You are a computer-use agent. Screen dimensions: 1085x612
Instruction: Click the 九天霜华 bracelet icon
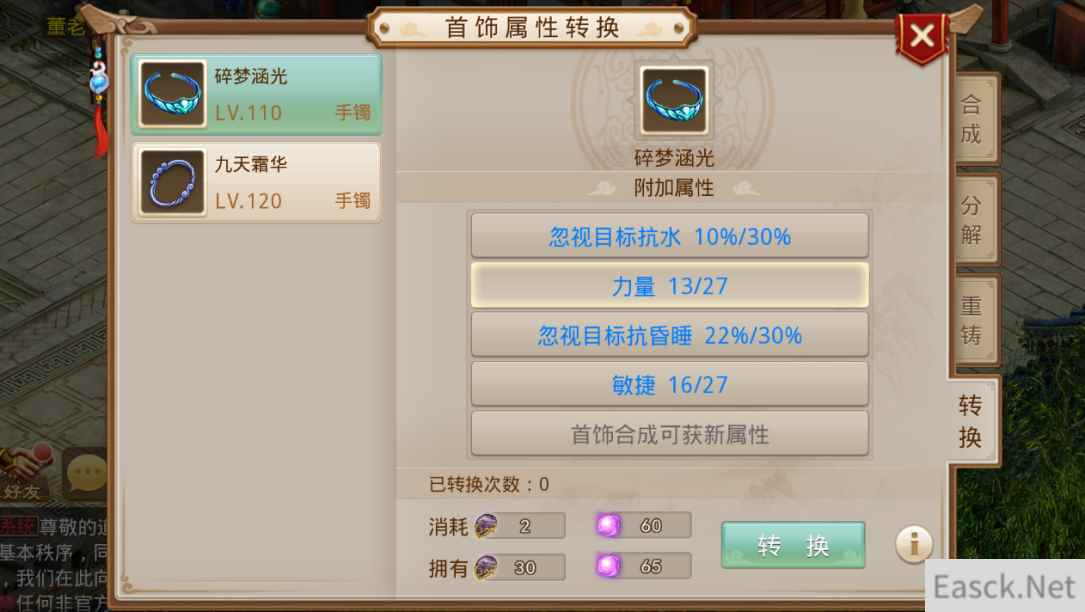tap(172, 182)
